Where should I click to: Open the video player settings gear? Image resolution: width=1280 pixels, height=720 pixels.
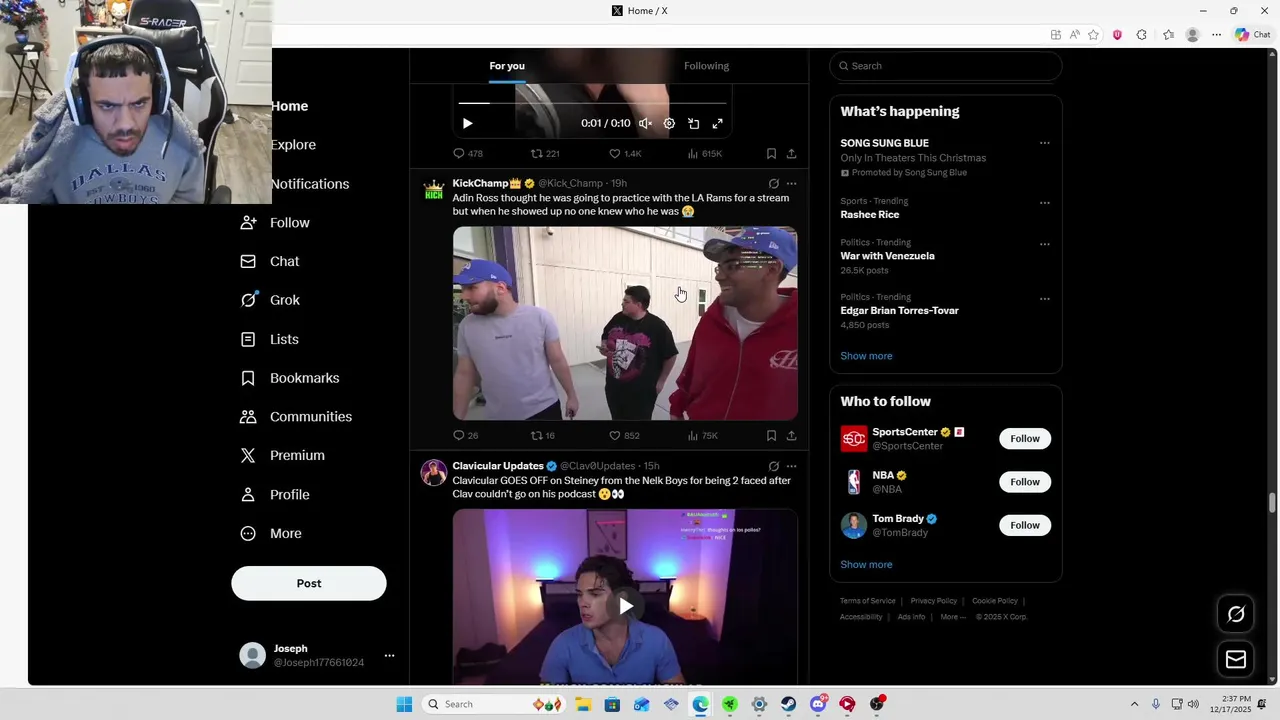click(669, 123)
